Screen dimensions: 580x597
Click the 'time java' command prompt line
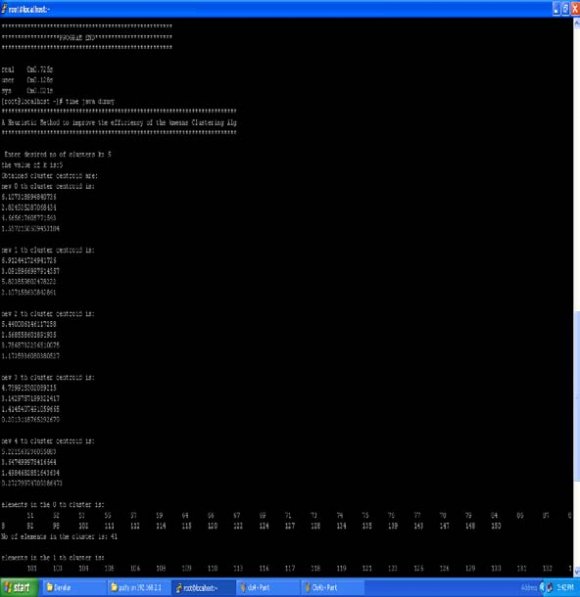[x=58, y=101]
